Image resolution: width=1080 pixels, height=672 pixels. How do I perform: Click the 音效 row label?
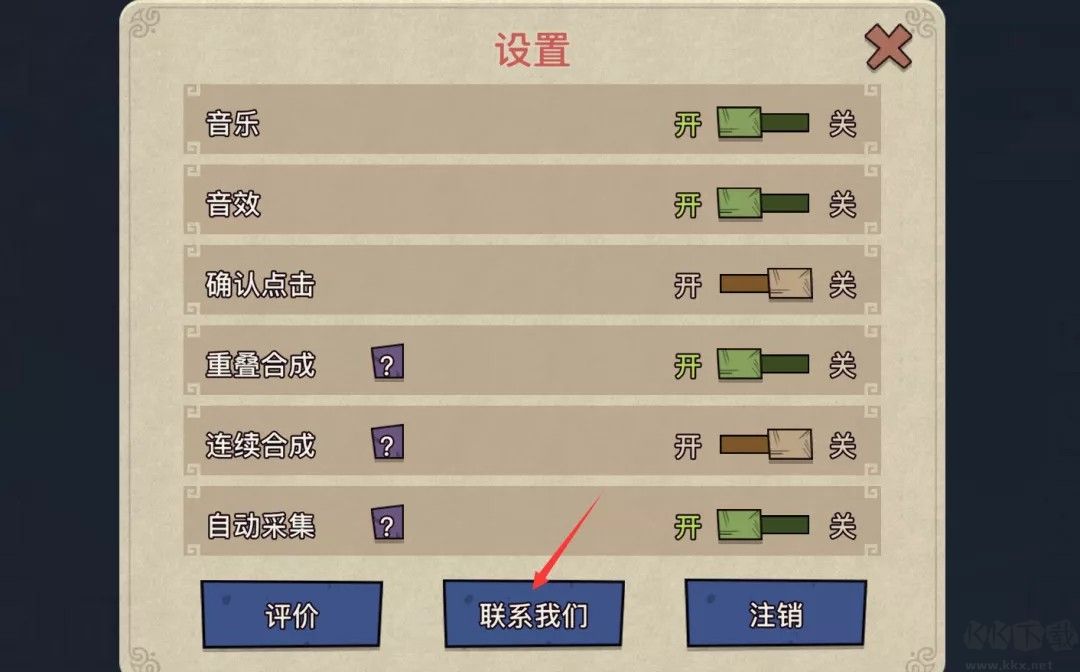click(x=233, y=204)
